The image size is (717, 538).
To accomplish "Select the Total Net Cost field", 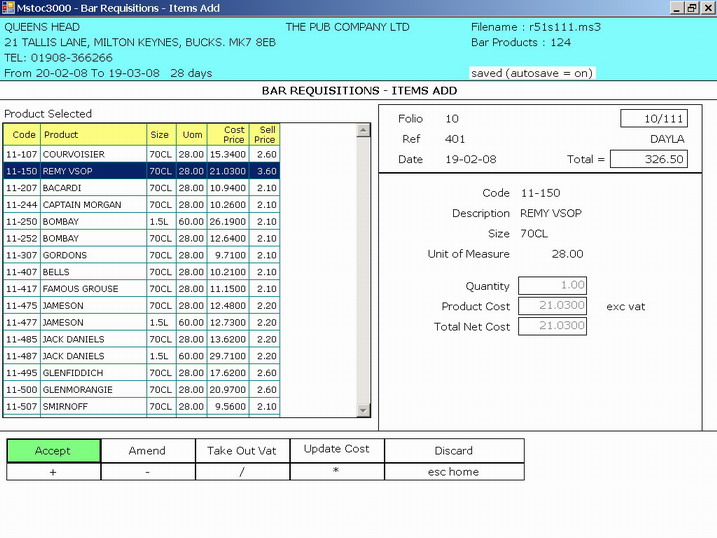I will click(552, 326).
